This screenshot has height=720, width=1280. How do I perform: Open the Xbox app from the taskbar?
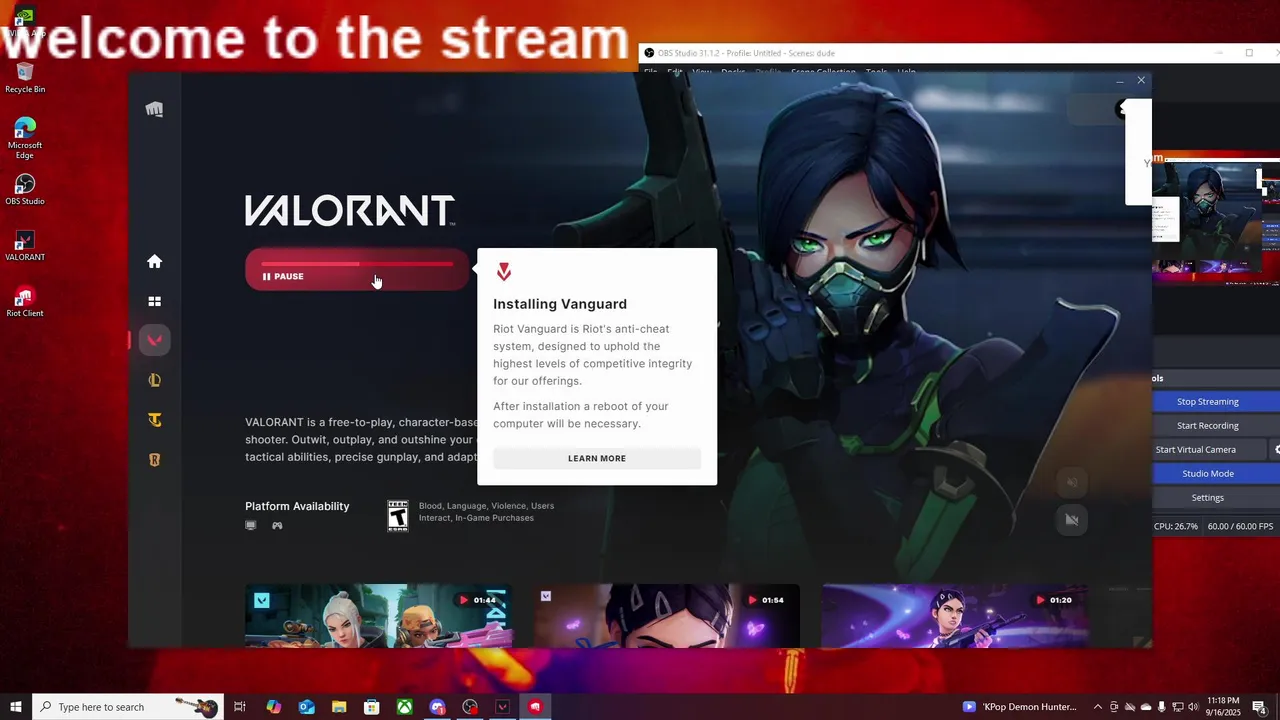[404, 707]
